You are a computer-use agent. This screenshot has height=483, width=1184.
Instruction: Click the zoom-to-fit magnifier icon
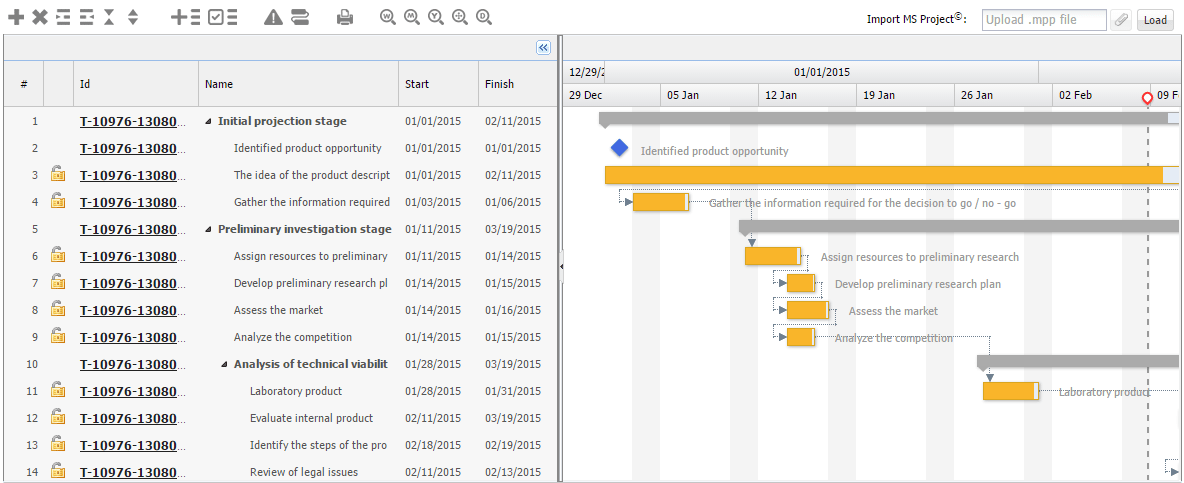point(460,17)
